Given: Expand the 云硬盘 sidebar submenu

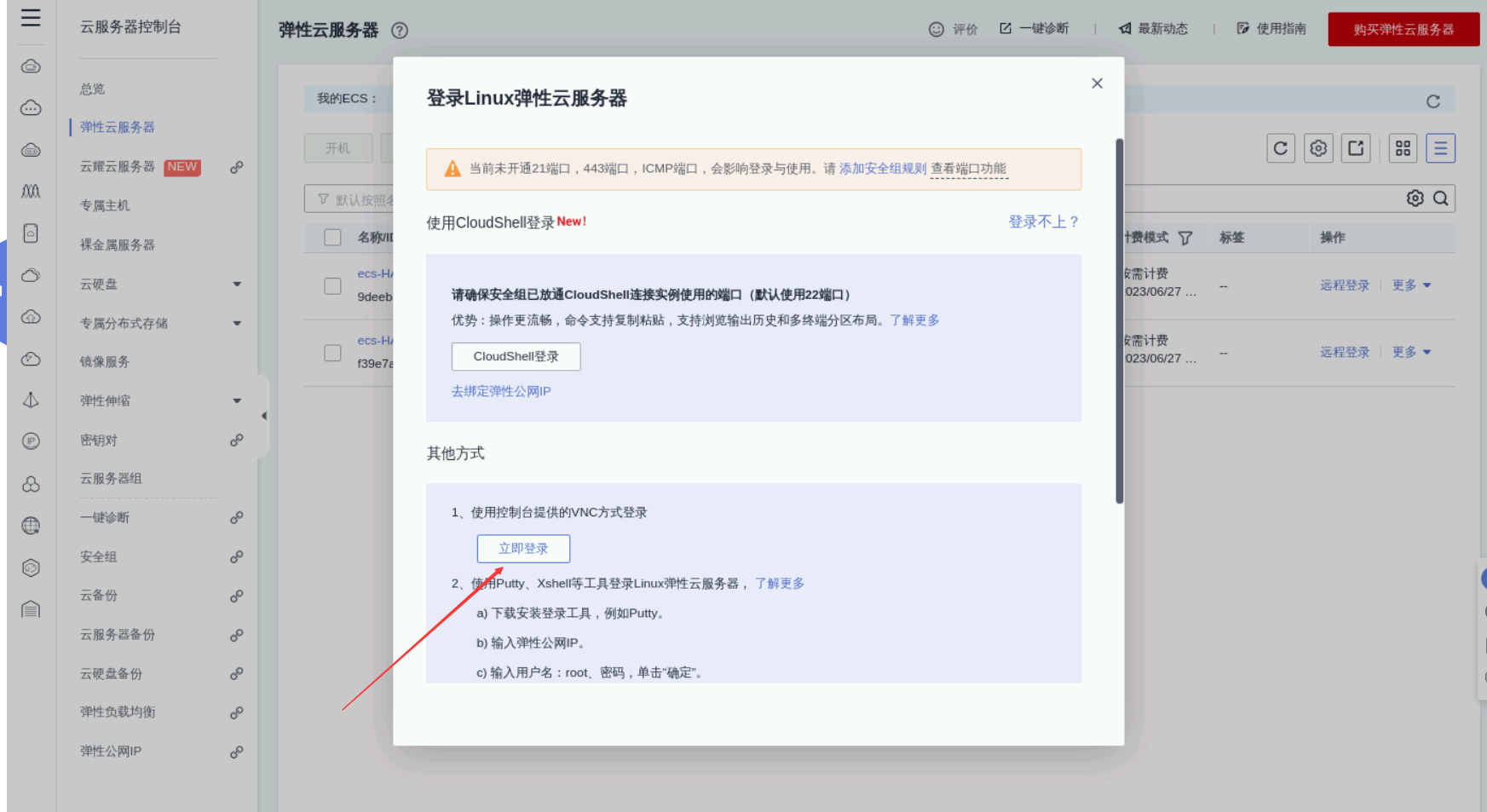Looking at the screenshot, I should pos(237,285).
